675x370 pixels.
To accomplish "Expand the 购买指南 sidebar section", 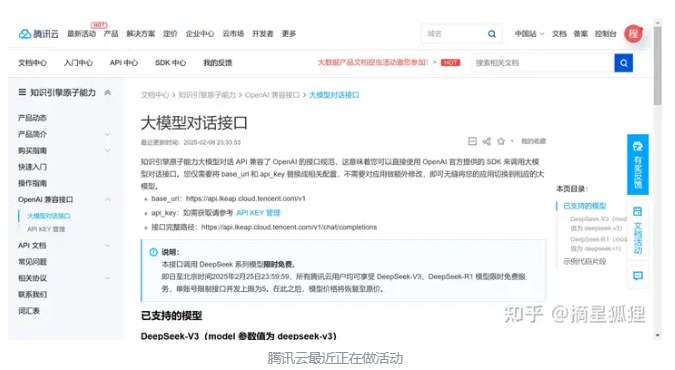I will [x=108, y=151].
